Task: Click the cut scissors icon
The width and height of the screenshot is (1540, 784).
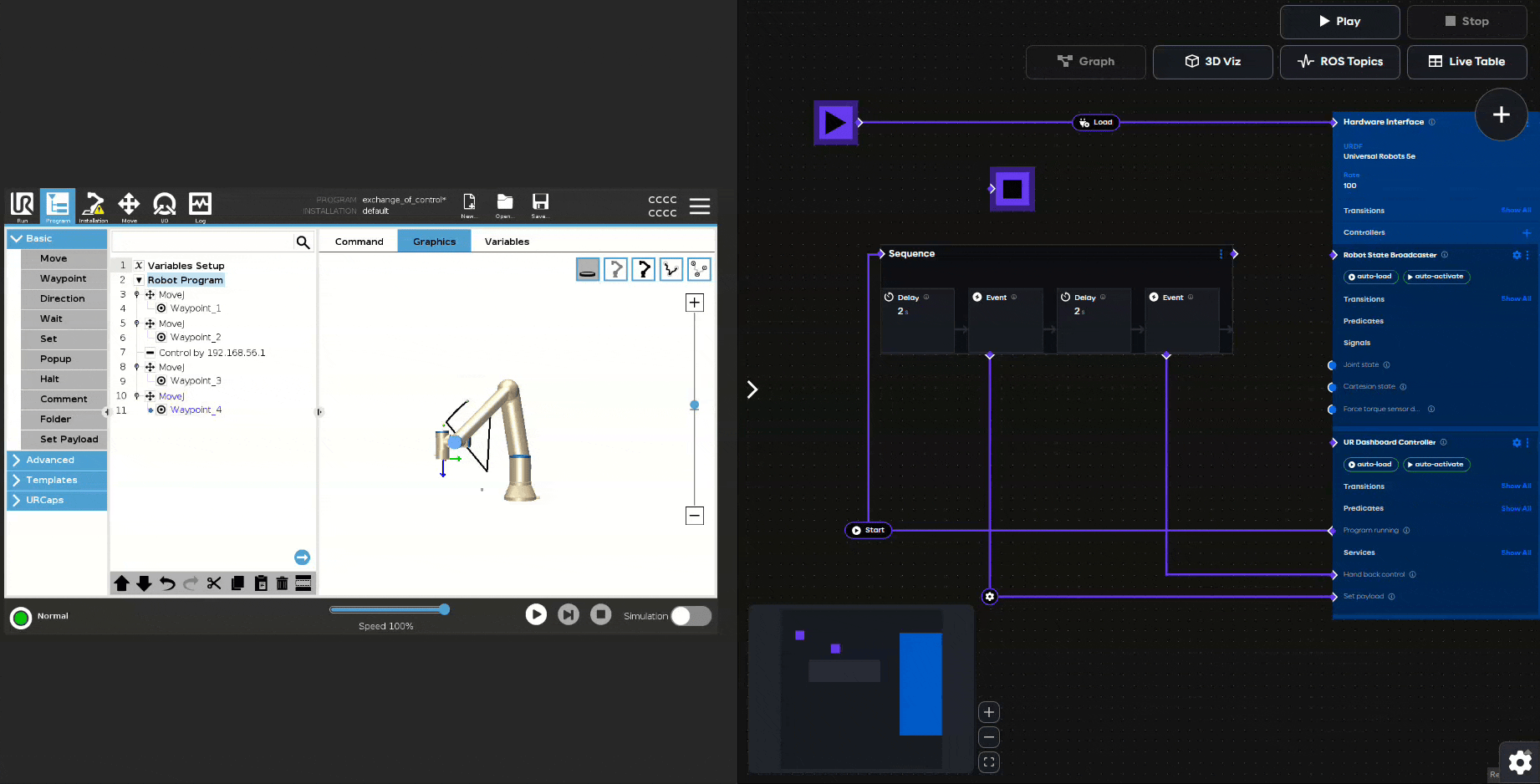Action: point(214,583)
